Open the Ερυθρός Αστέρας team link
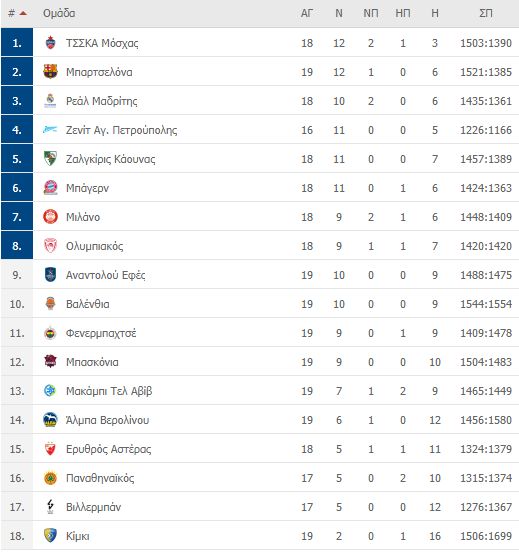The image size is (519, 556). (108, 449)
